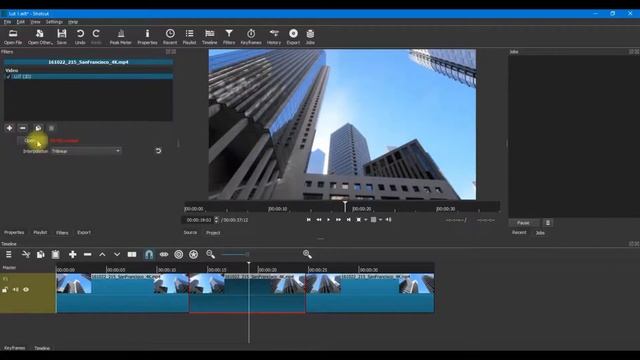640x360 pixels.
Task: Open Filters via the funnel icon
Action: point(229,36)
